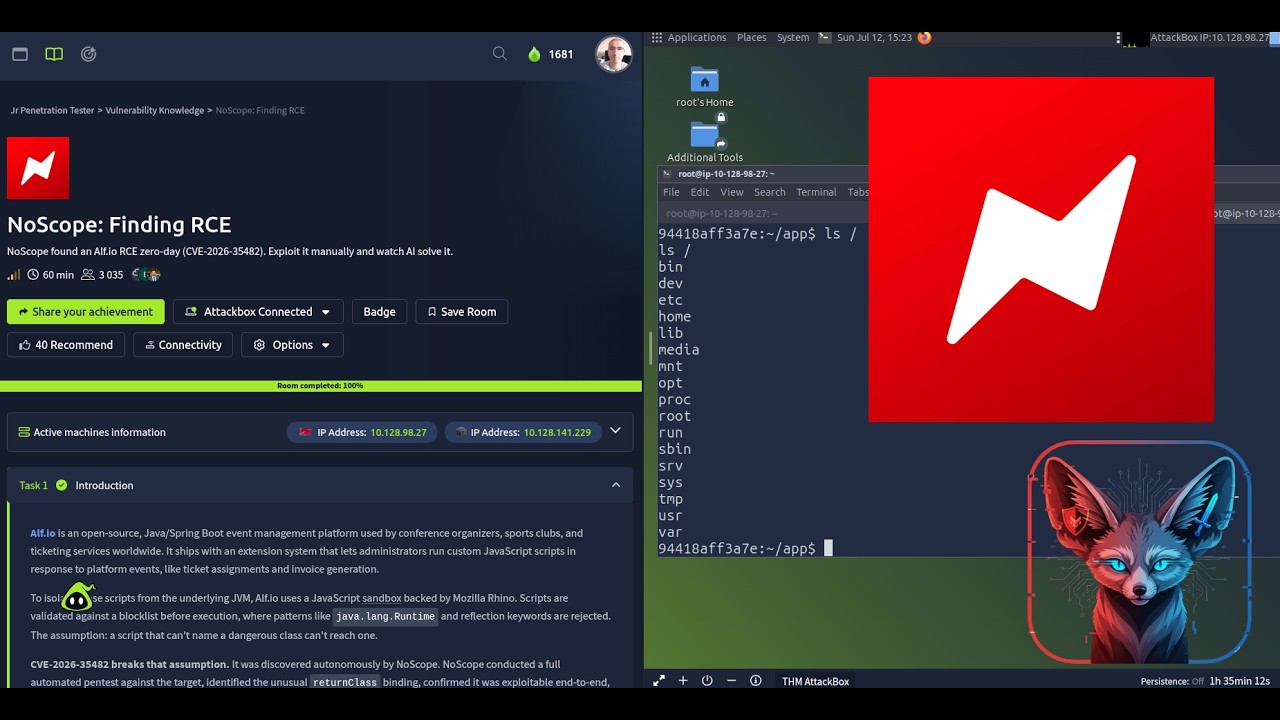The width and height of the screenshot is (1280, 720).
Task: Follow the Alf.io link in introduction
Action: (42, 533)
